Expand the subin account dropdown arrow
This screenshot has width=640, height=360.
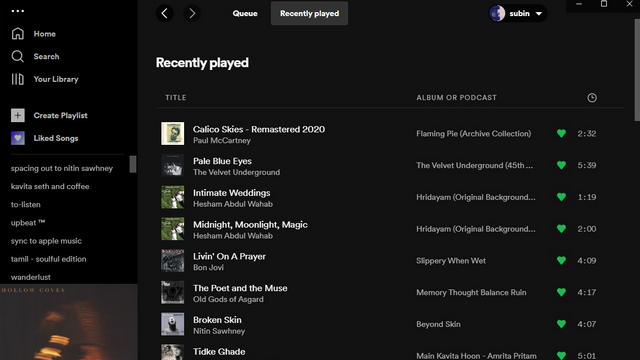click(x=539, y=14)
